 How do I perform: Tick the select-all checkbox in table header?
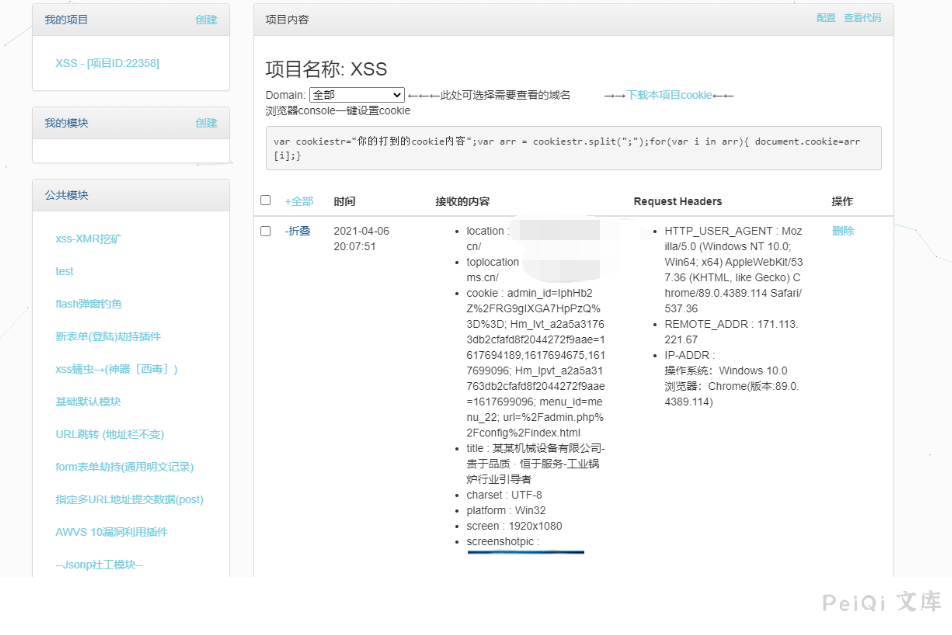[265, 200]
